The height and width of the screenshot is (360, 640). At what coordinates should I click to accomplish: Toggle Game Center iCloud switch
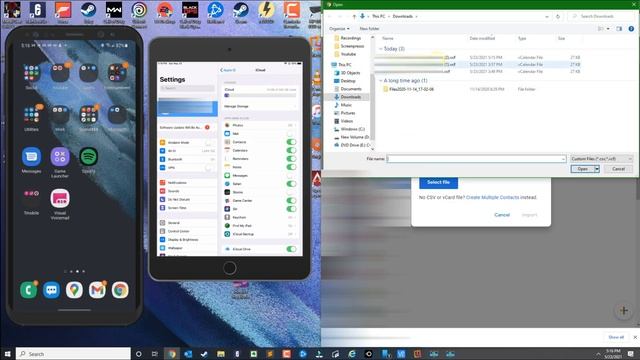click(x=291, y=200)
